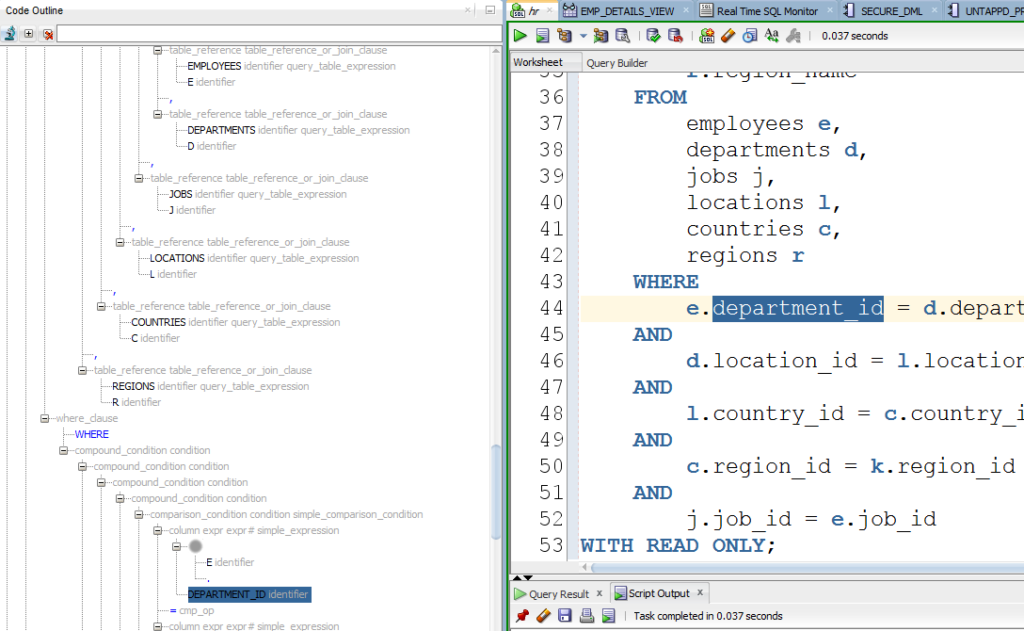Click the Code Outline search input field
1024x631 pixels.
[279, 34]
